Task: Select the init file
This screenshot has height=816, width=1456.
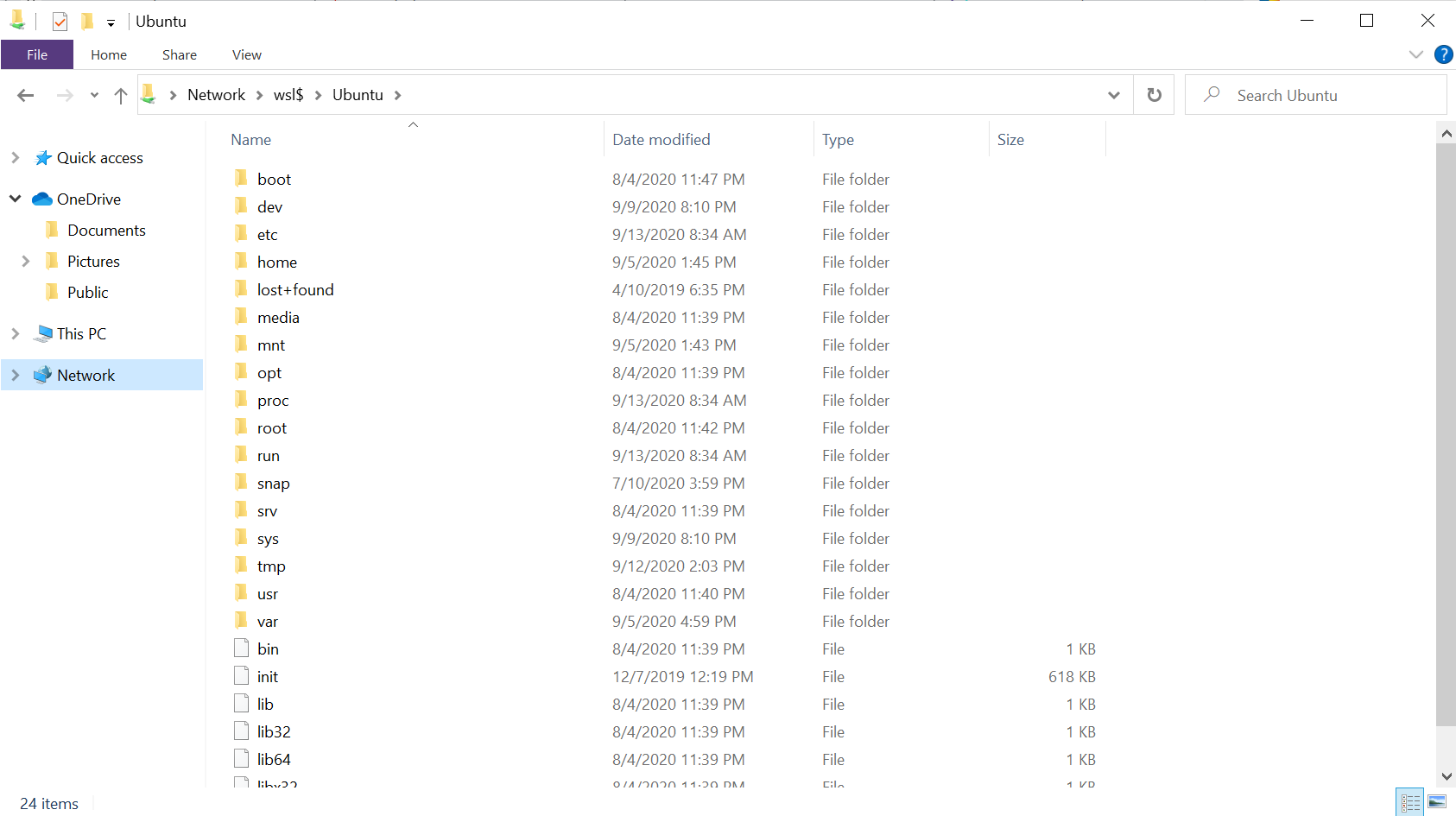Action: coord(268,677)
